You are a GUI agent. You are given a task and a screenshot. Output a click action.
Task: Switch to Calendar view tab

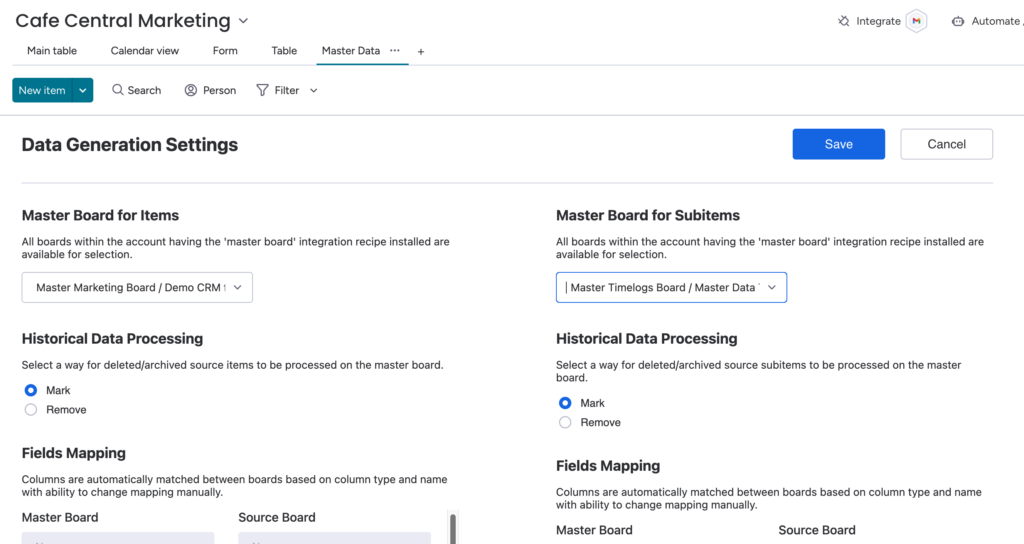[144, 51]
